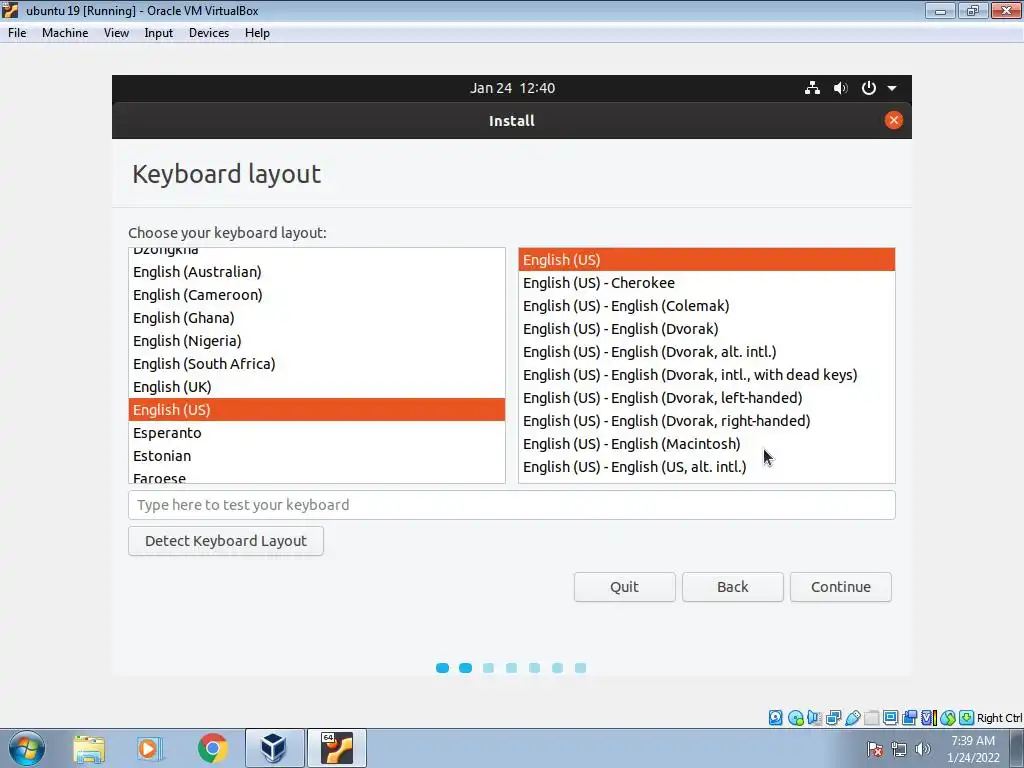Screen dimensions: 1024x768
Task: Select English (US) in the left list
Action: pyautogui.click(x=317, y=409)
